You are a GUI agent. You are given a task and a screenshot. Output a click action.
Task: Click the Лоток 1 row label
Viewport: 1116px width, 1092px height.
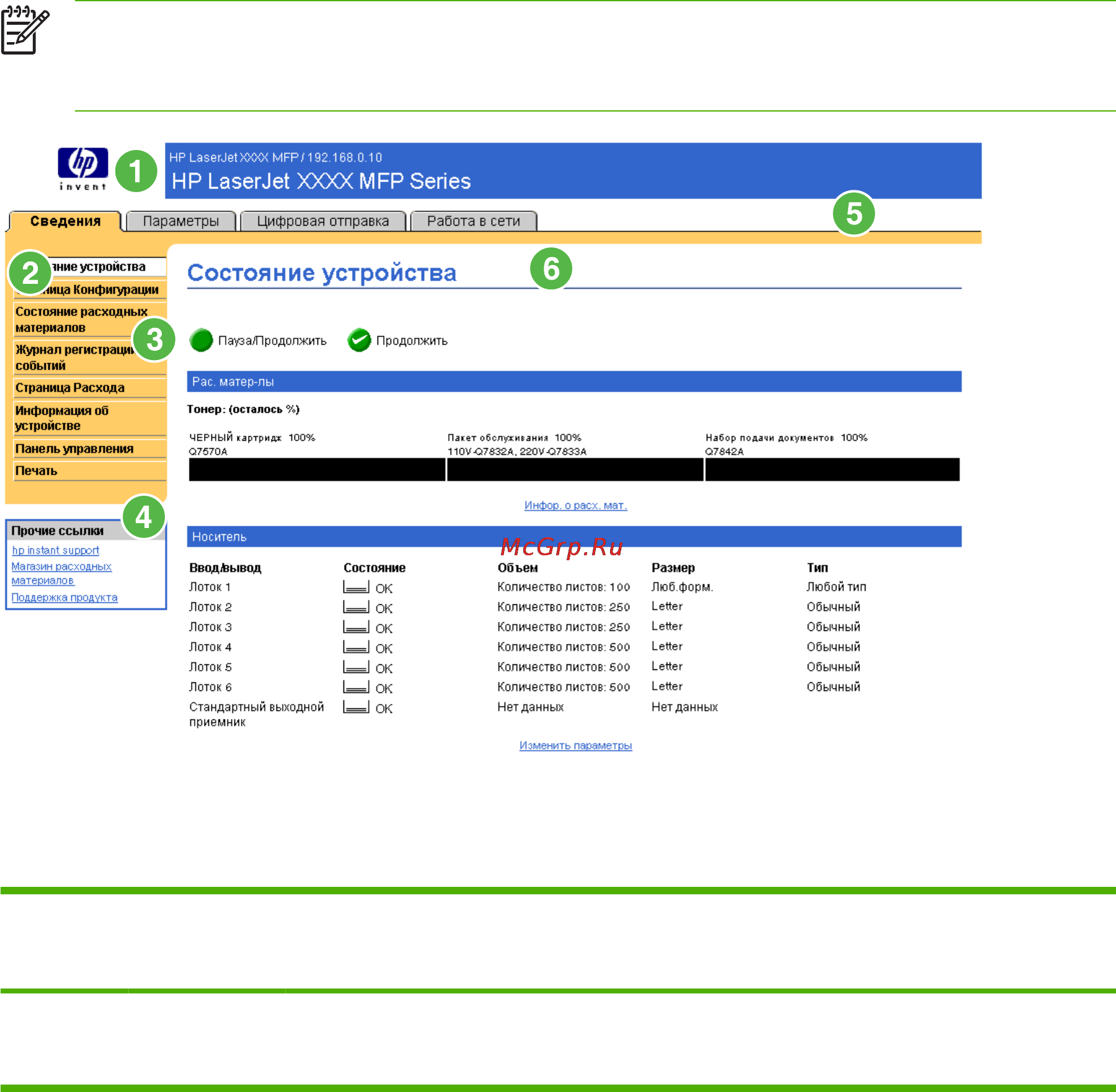pos(210,587)
